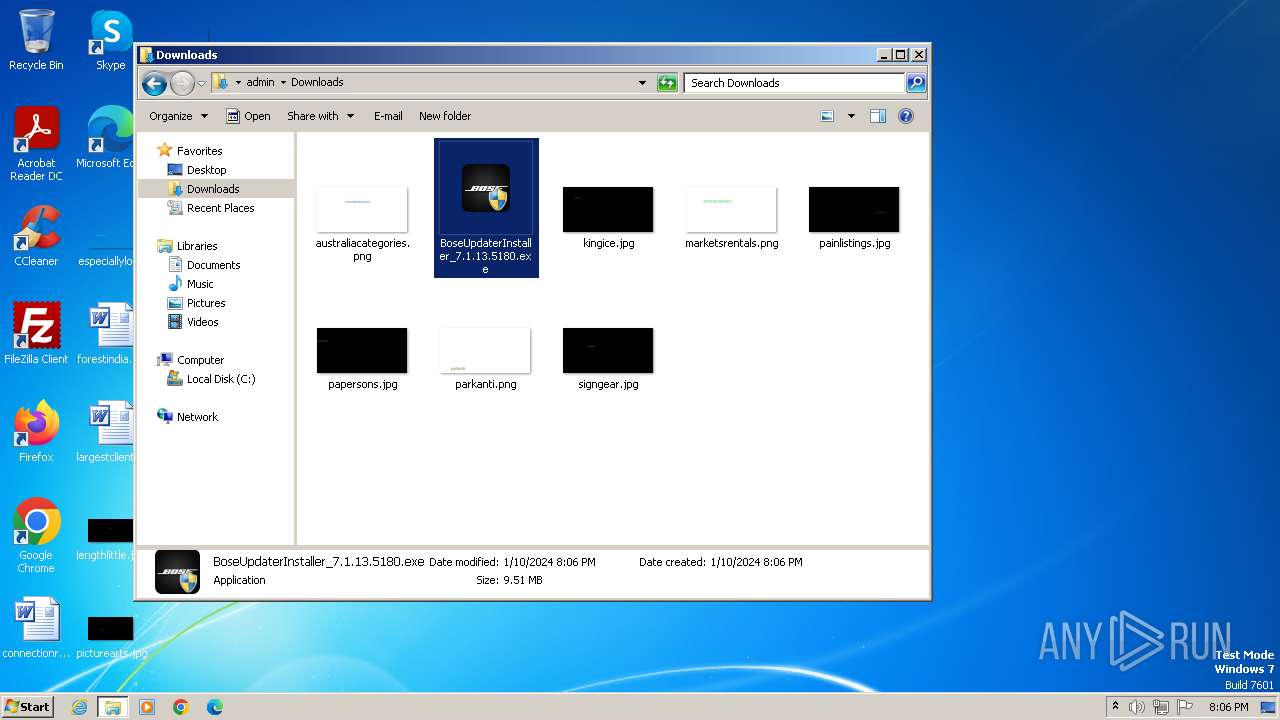Click the Action Center flag tray icon
The height and width of the screenshot is (720, 1280).
click(1185, 707)
